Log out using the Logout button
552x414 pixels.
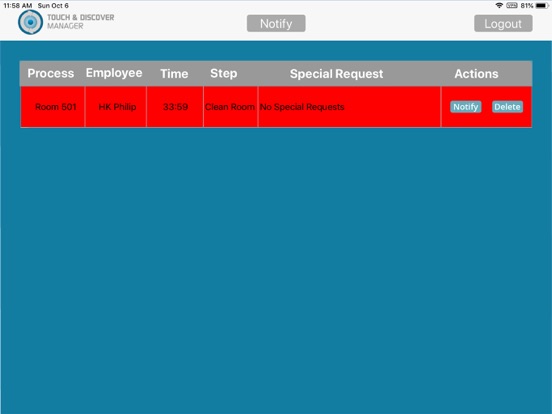[503, 24]
